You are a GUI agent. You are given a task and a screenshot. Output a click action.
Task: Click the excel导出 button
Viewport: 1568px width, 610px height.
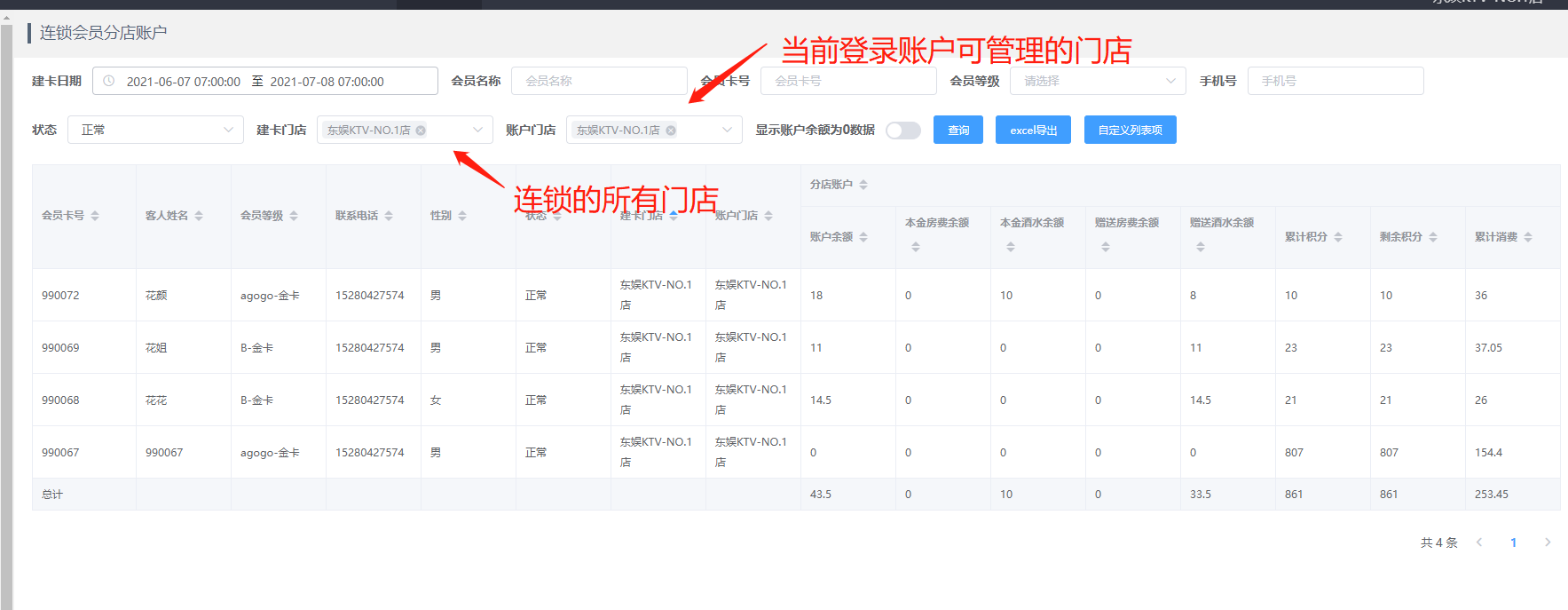tap(1033, 130)
